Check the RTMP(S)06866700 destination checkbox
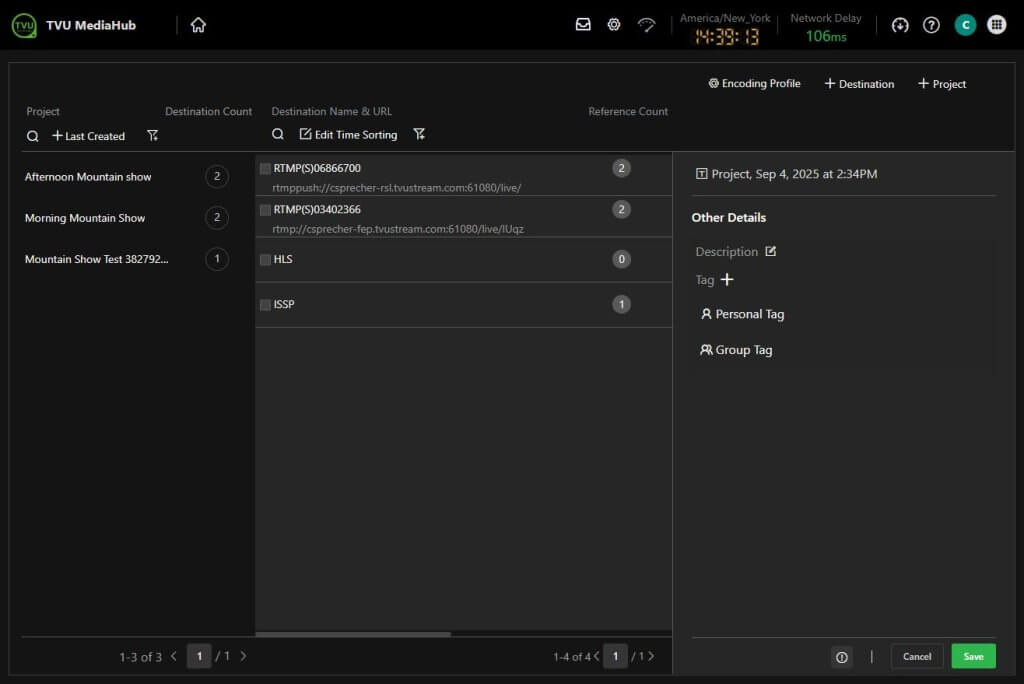The image size is (1024, 684). [265, 168]
